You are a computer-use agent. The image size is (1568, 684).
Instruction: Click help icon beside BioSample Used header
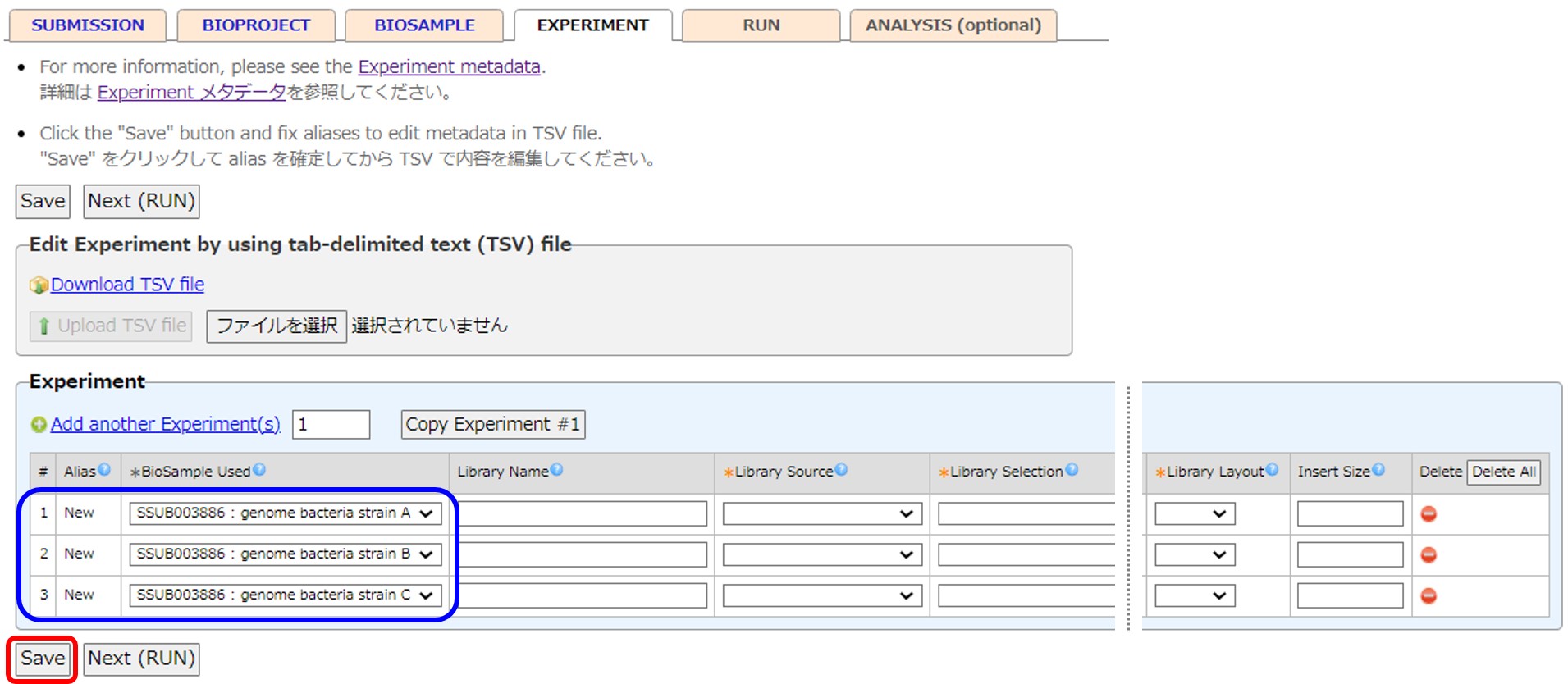point(259,470)
